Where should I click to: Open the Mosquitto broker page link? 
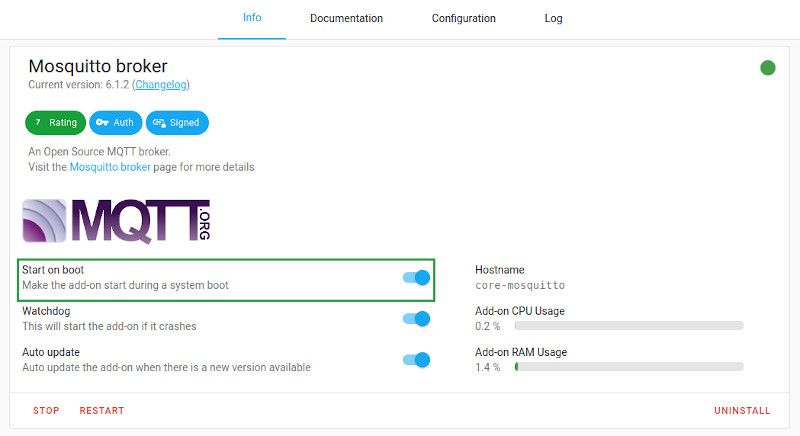(110, 167)
